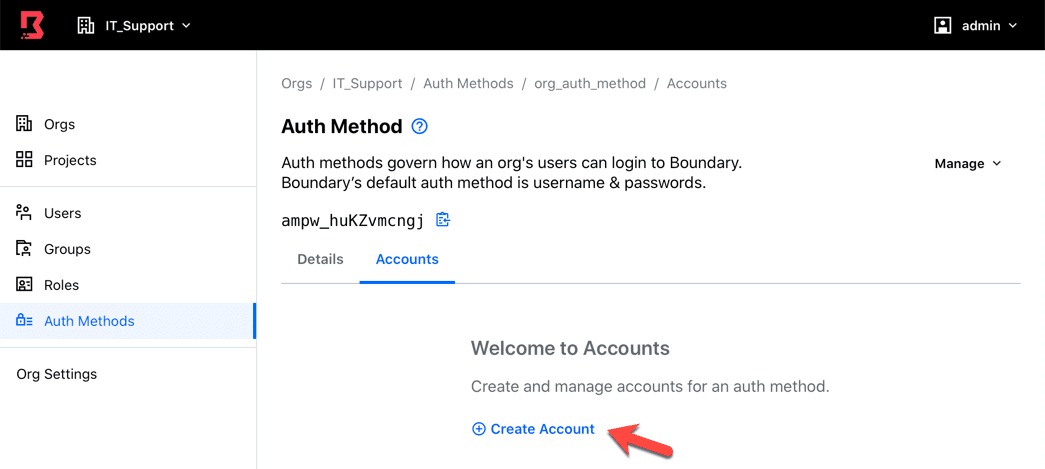Navigate to the Orgs breadcrumb link
The height and width of the screenshot is (469, 1045).
click(297, 83)
